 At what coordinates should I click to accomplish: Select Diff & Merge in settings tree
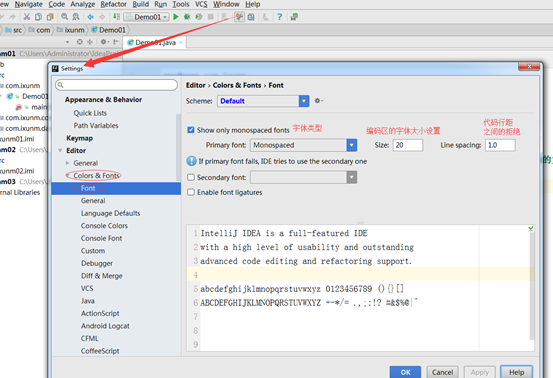[x=102, y=276]
